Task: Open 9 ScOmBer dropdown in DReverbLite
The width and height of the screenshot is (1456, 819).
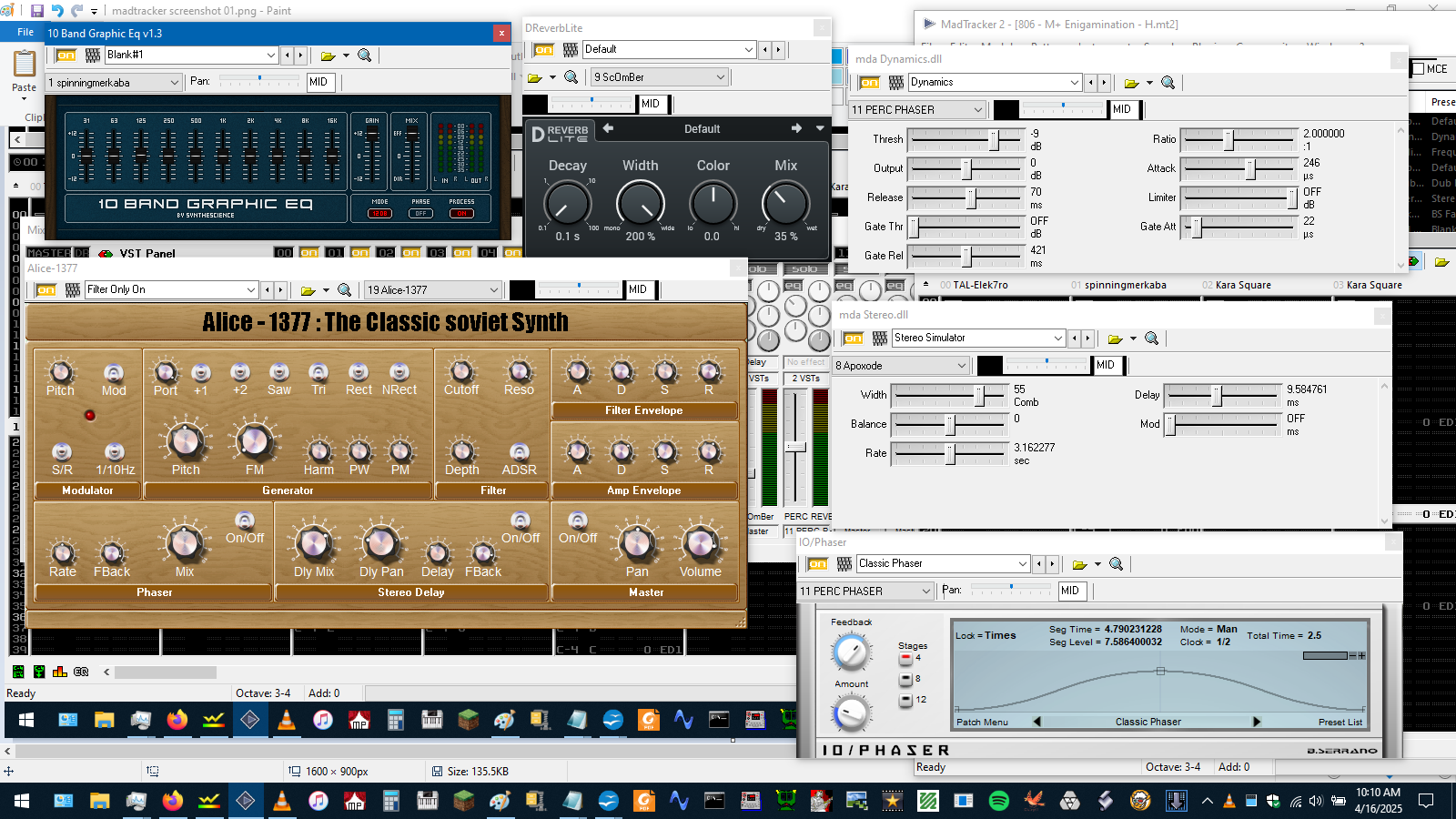Action: pos(660,77)
